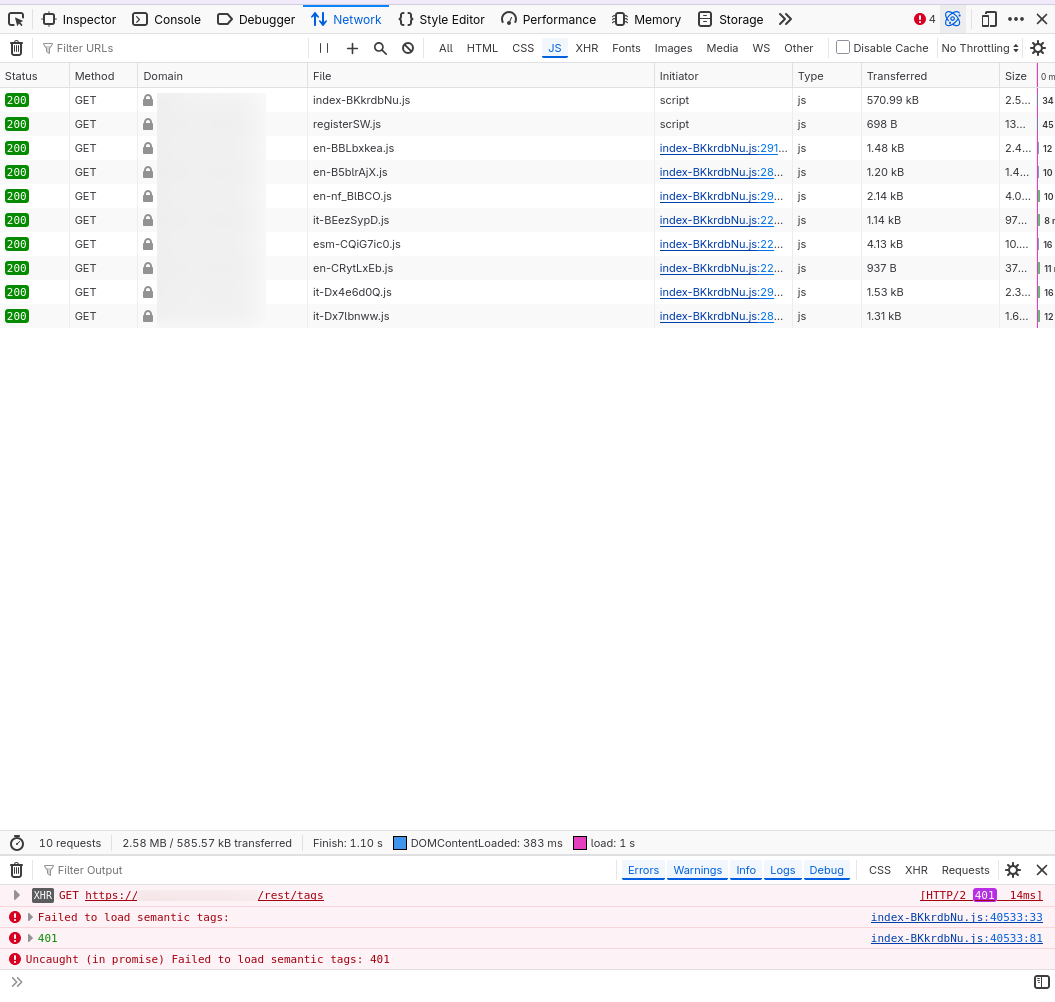Open the request blocking panel
This screenshot has height=1002, width=1055.
(x=408, y=48)
